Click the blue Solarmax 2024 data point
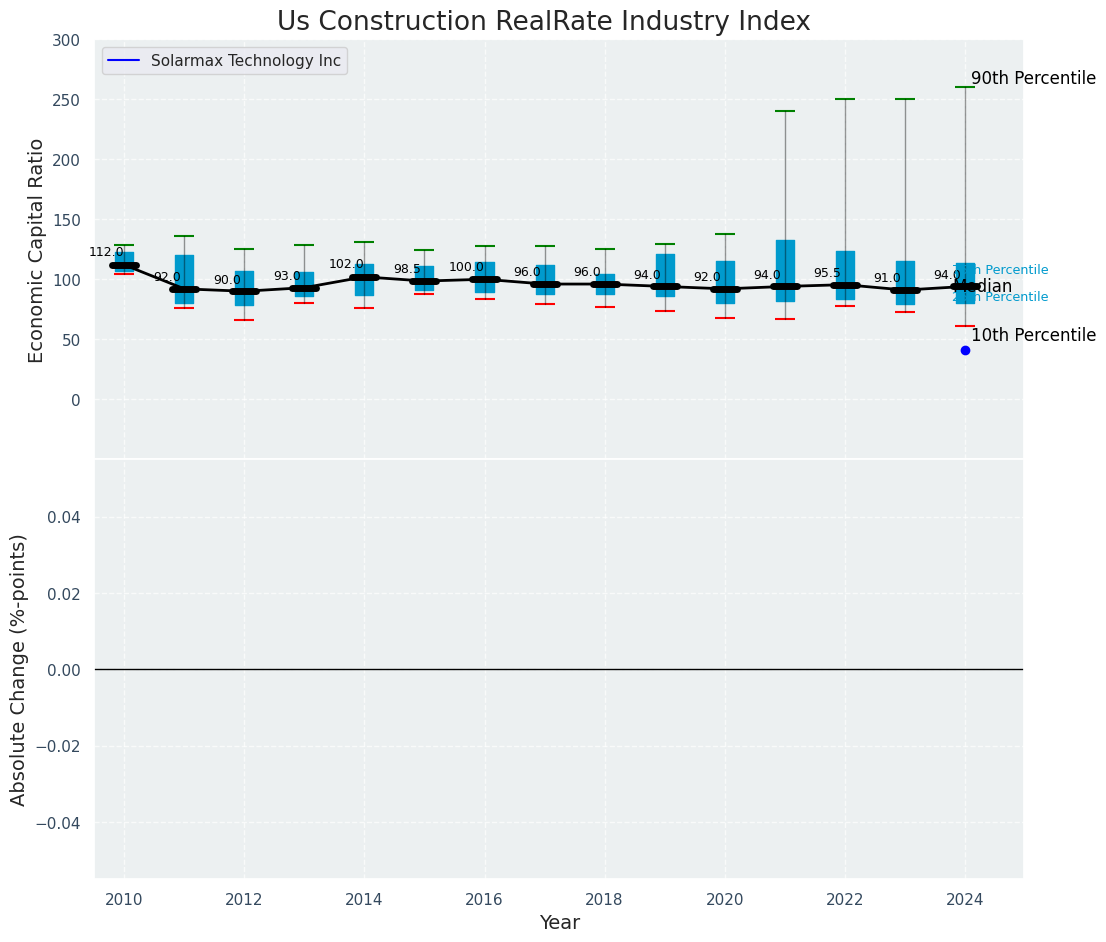The height and width of the screenshot is (942, 1106). (x=965, y=350)
